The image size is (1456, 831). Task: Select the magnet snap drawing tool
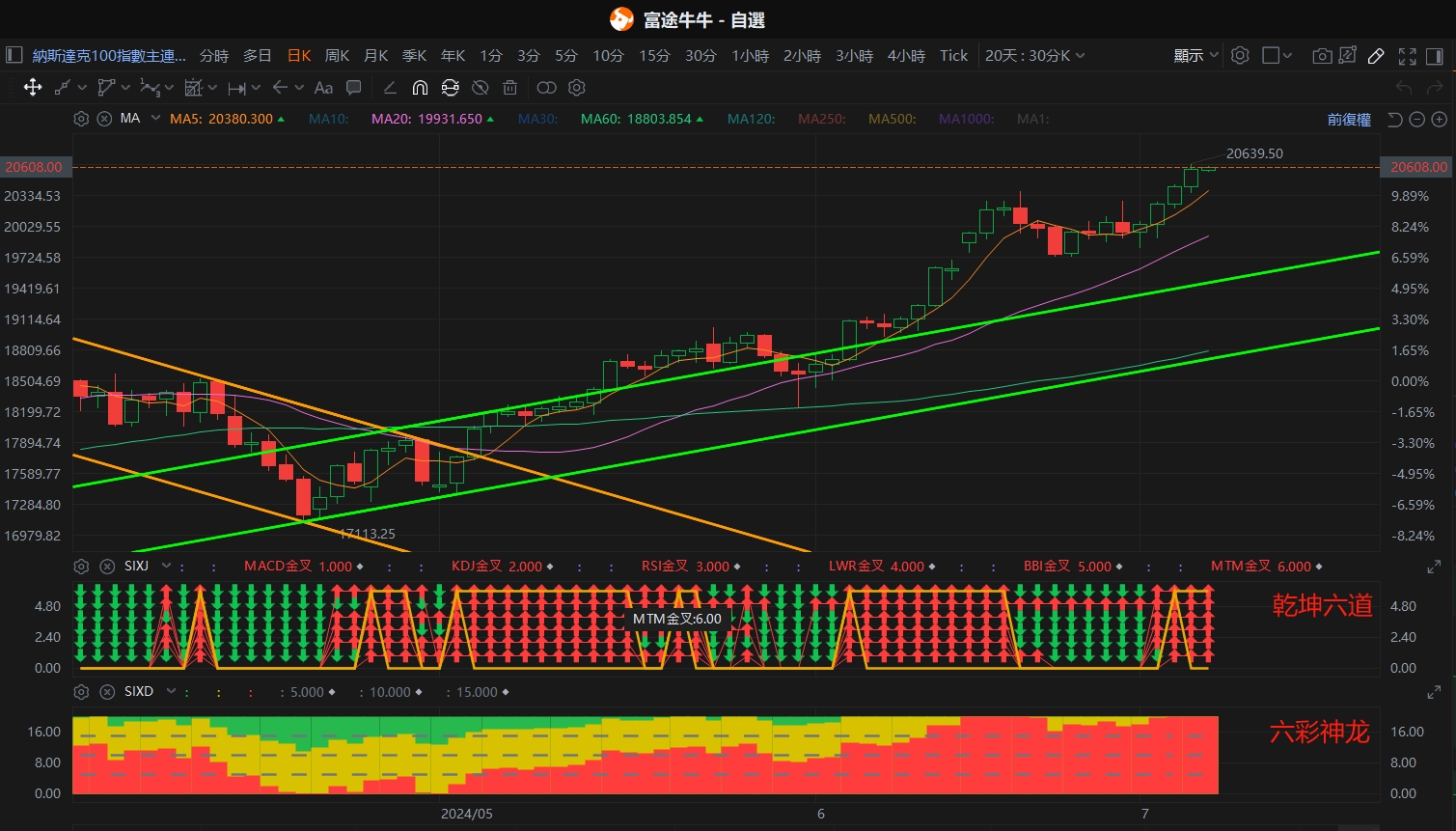coord(420,88)
